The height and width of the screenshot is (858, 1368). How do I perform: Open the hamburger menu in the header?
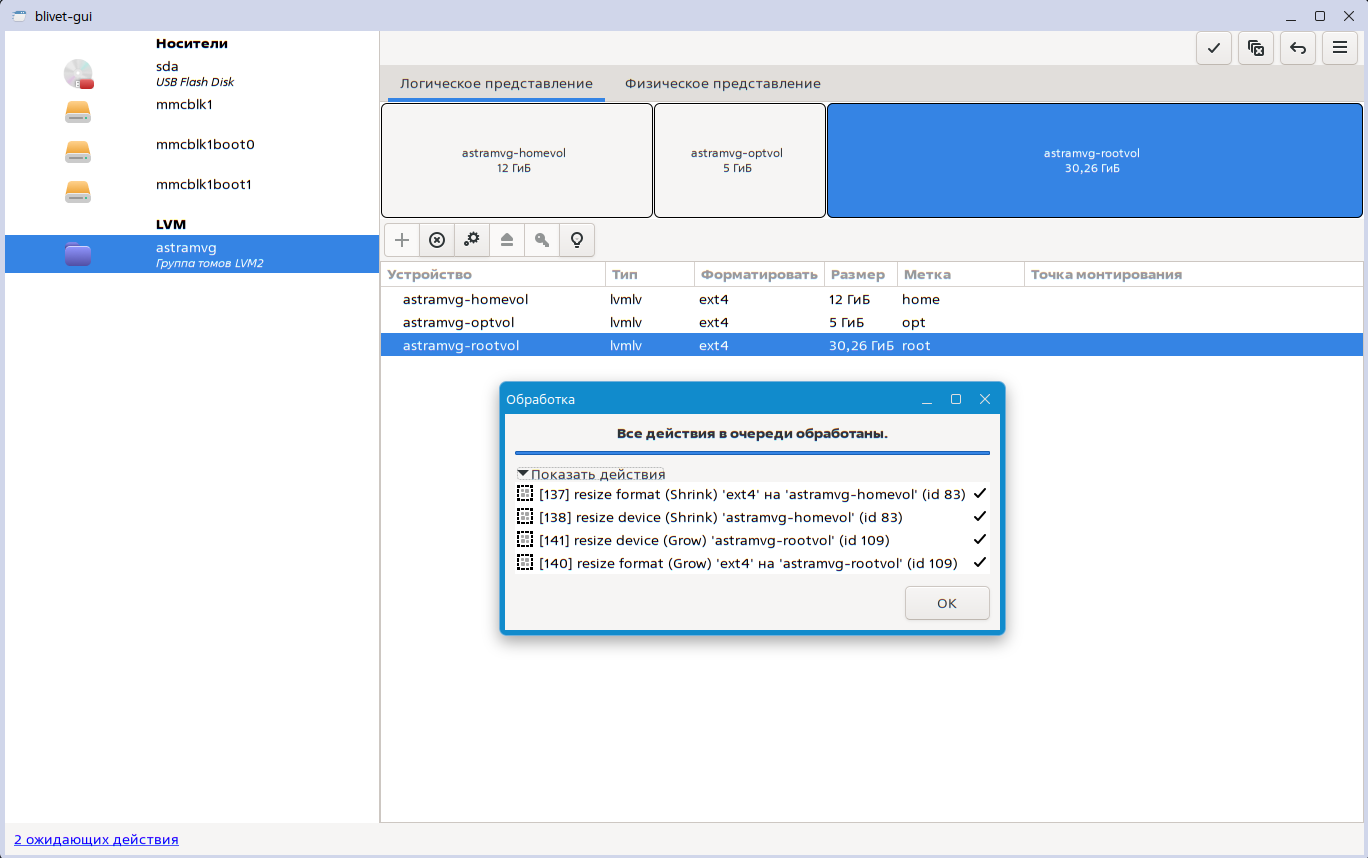[x=1339, y=48]
